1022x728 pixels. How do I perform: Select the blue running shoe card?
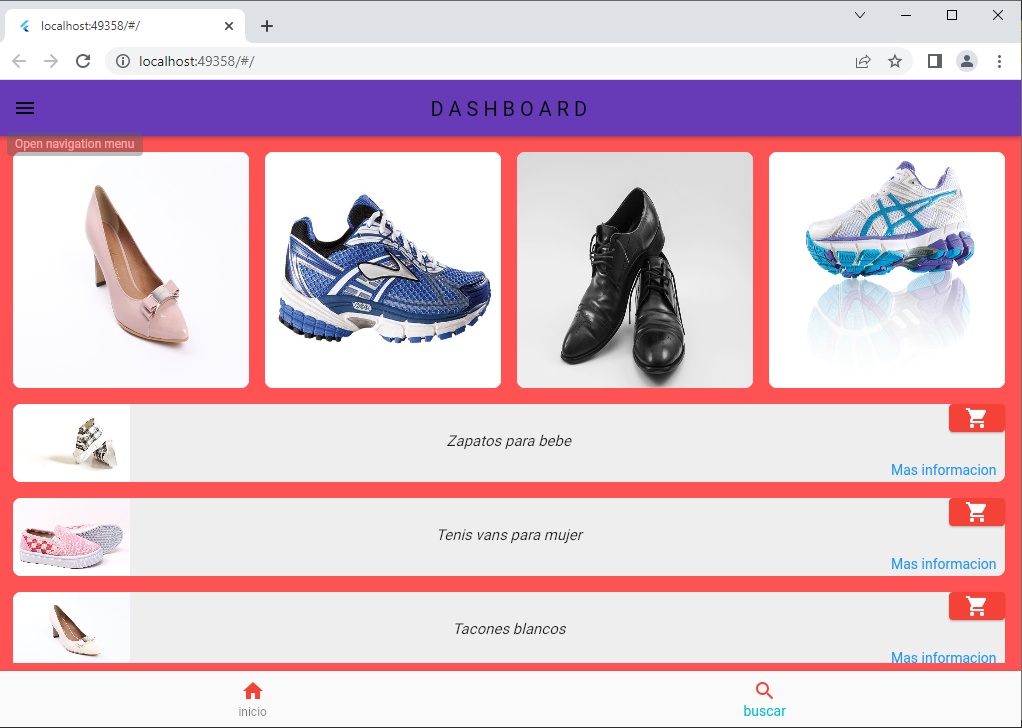point(383,270)
